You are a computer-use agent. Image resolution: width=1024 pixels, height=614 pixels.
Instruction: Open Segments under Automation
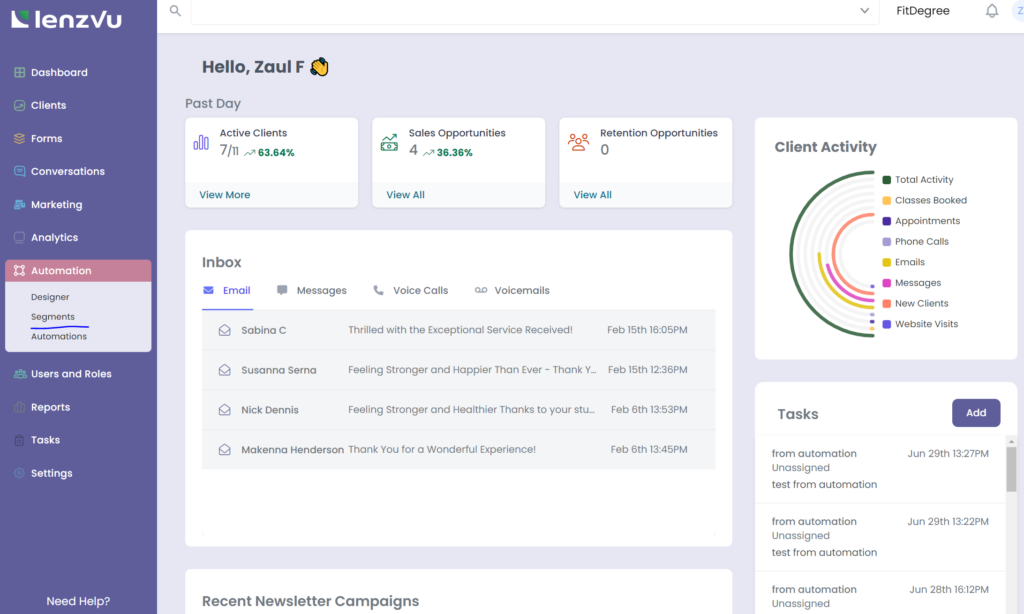(53, 317)
